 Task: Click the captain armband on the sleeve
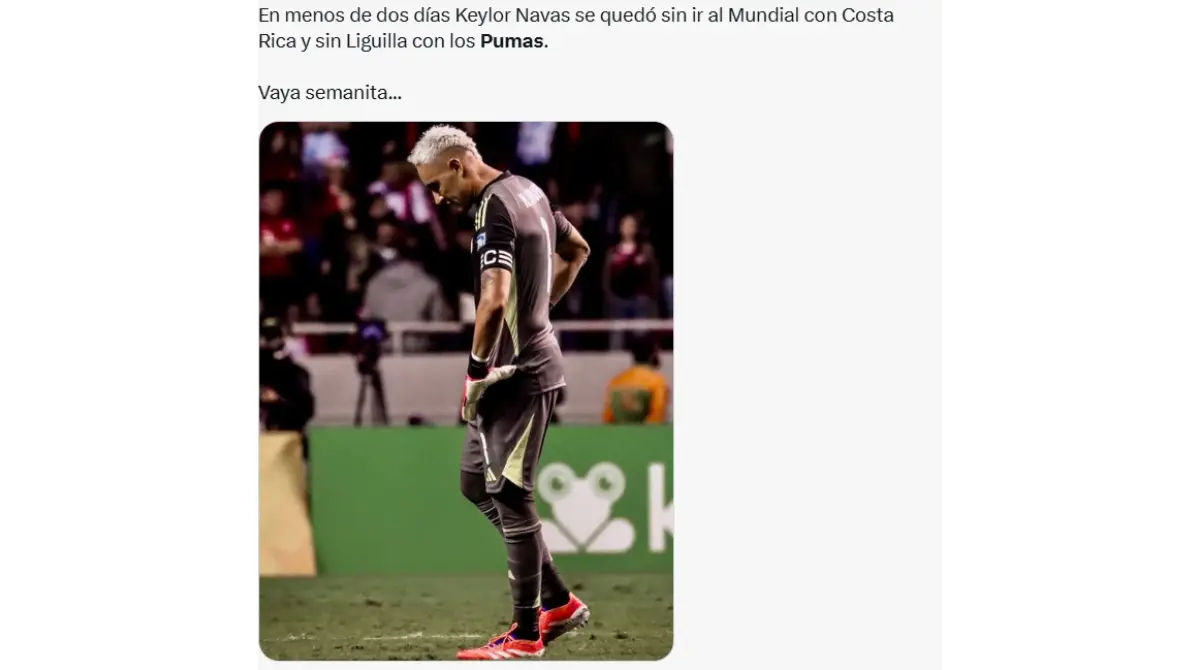[x=495, y=259]
